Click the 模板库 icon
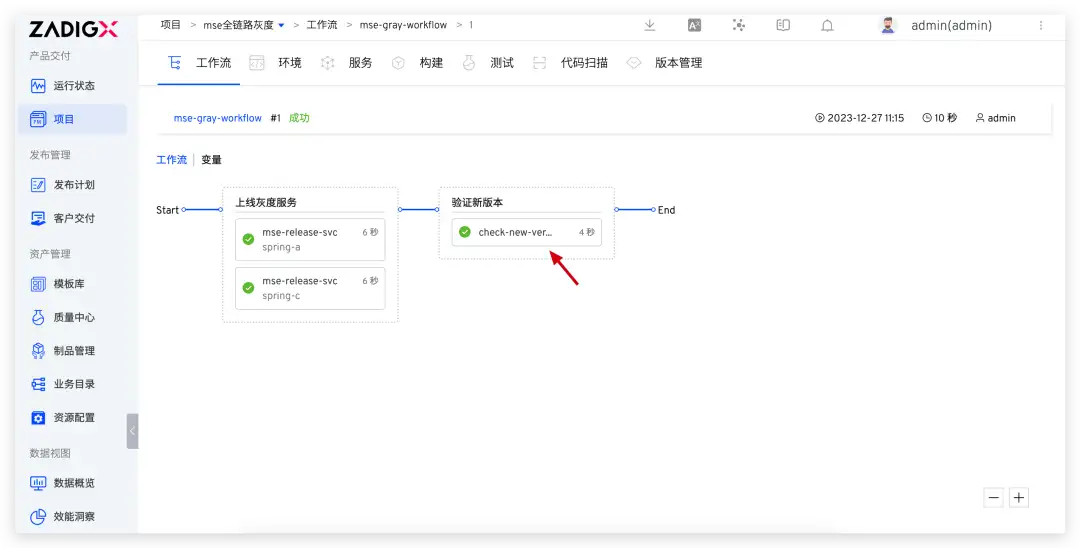This screenshot has width=1080, height=548. (39, 284)
